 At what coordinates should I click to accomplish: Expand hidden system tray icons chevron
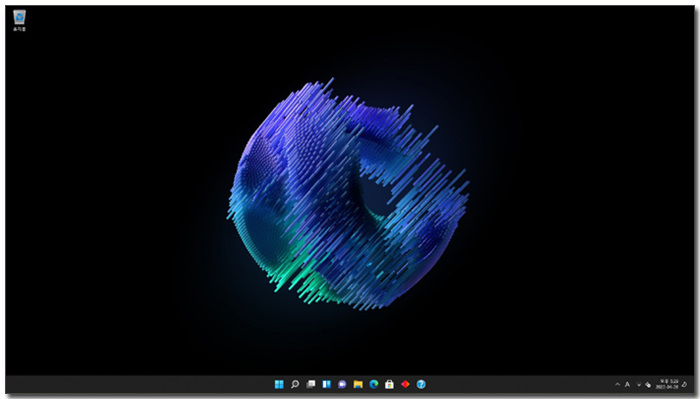coord(617,384)
